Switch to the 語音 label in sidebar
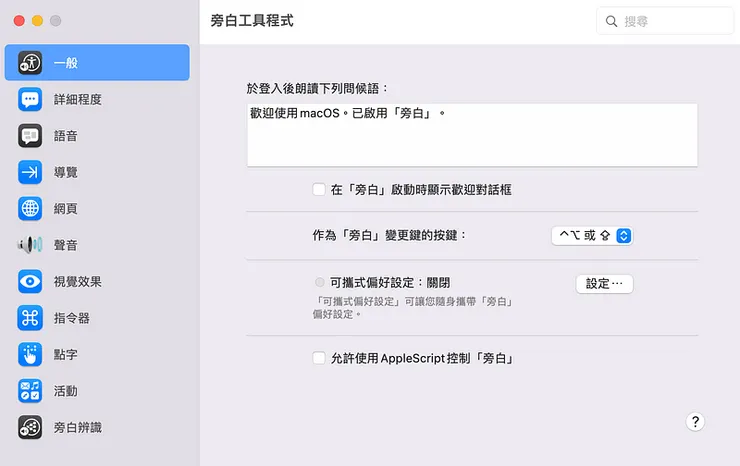Image resolution: width=740 pixels, height=466 pixels. pyautogui.click(x=66, y=136)
